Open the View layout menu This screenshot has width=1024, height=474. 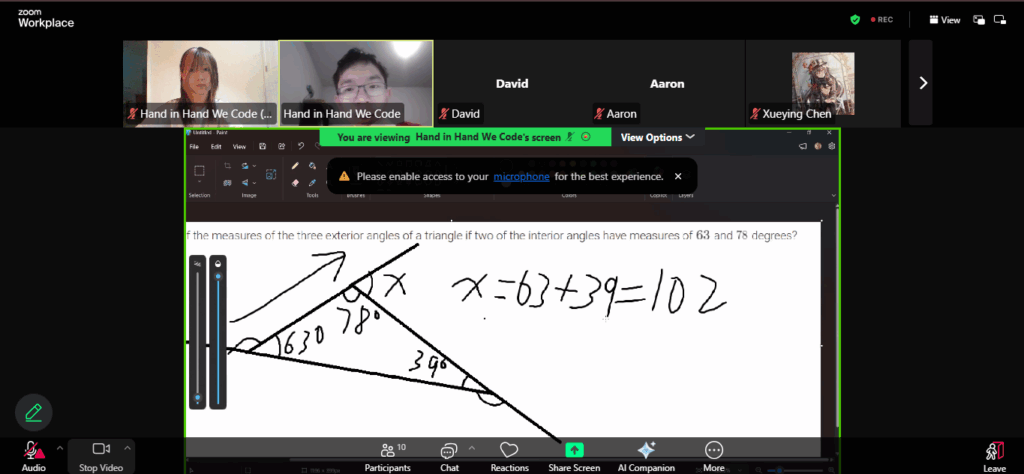click(944, 19)
